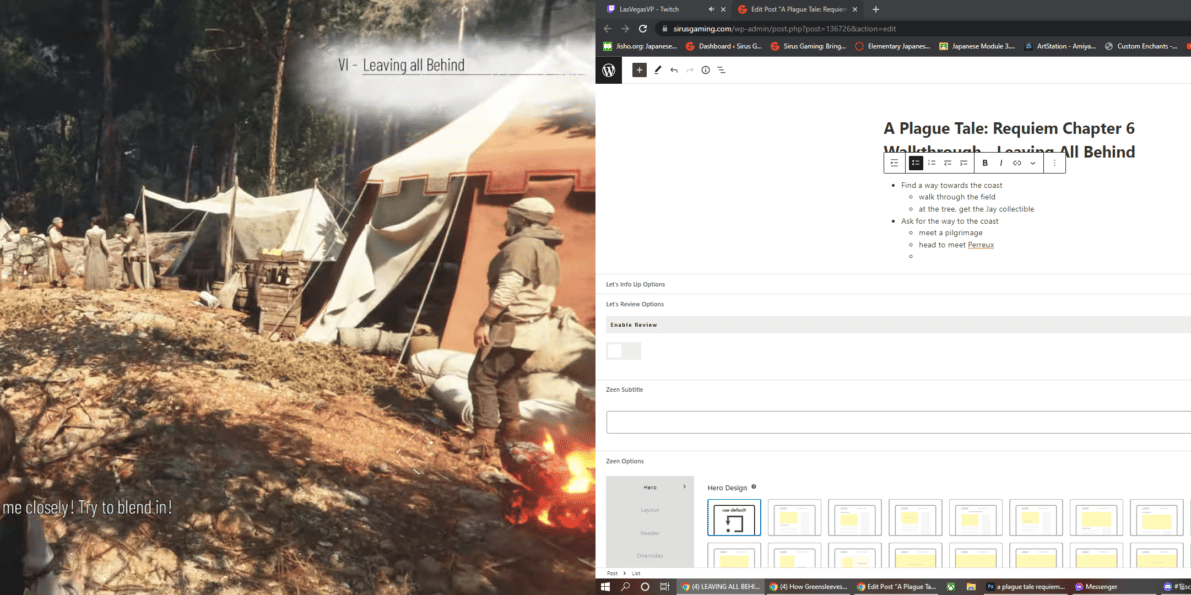Viewport: 1191px width, 595px height.
Task: Click the Hero Design help question icon
Action: (753, 487)
